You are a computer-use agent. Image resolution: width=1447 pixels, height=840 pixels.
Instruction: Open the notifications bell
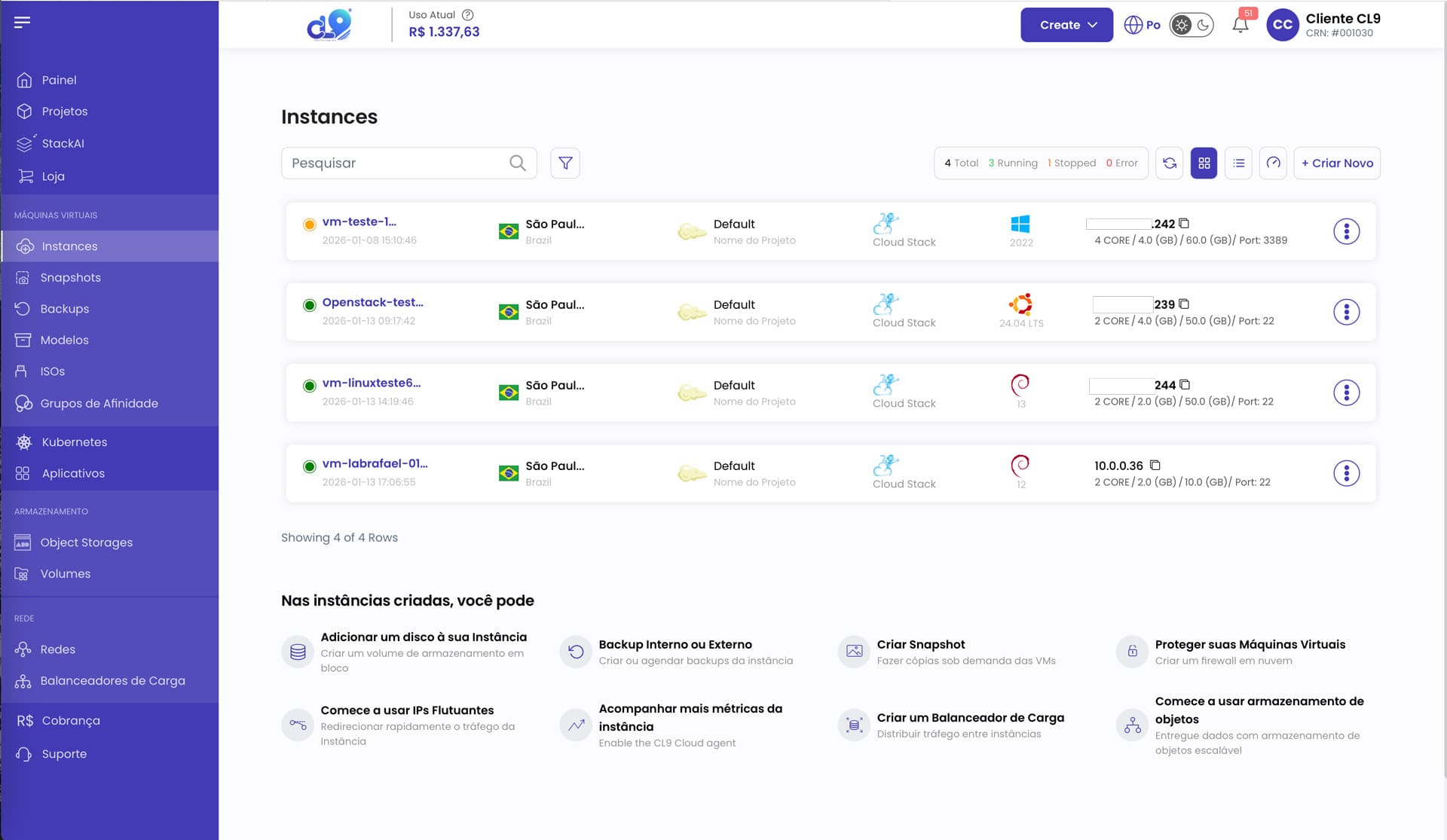click(x=1241, y=25)
